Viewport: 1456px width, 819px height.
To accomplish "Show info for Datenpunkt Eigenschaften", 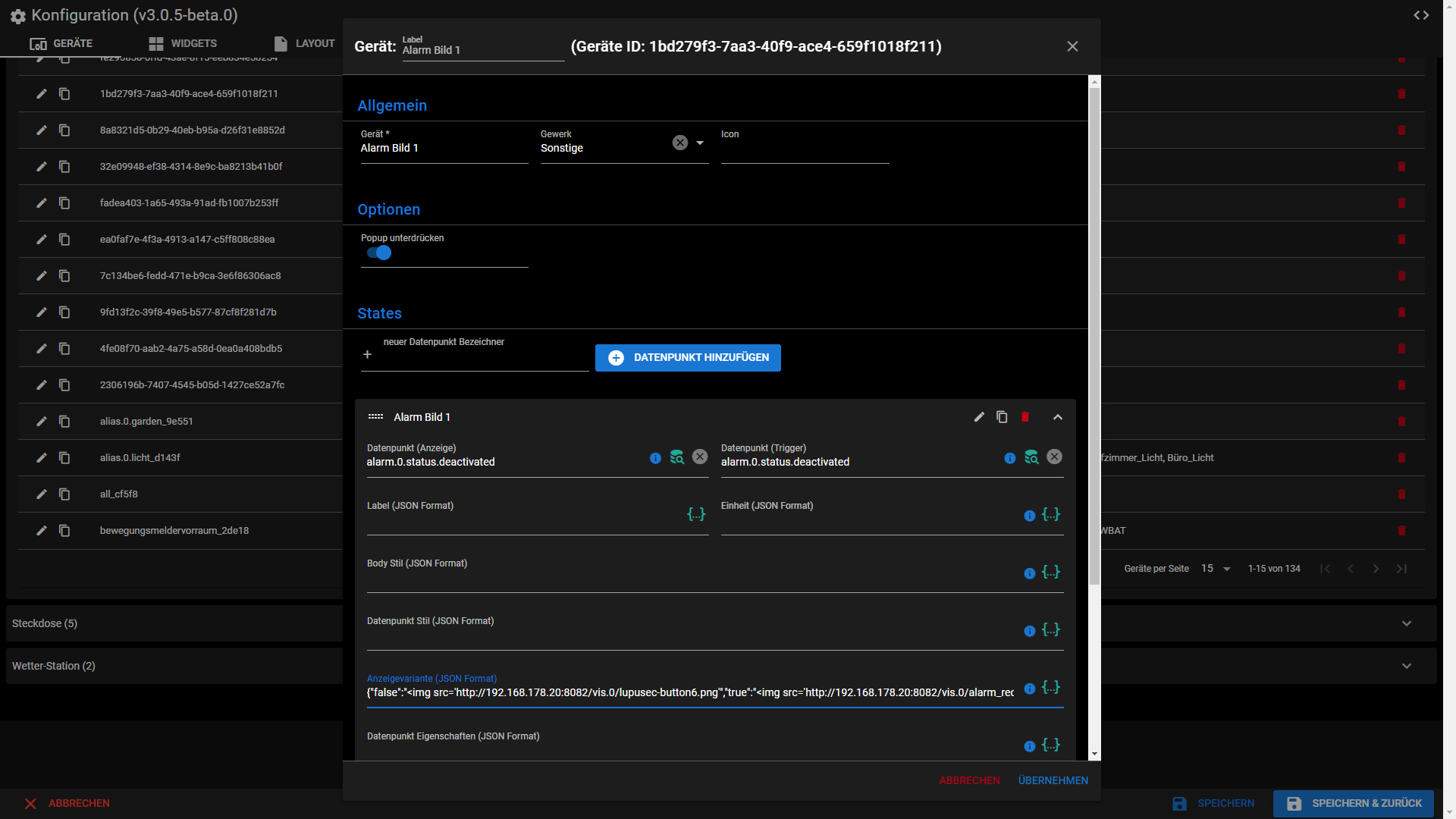I will coord(1029,746).
